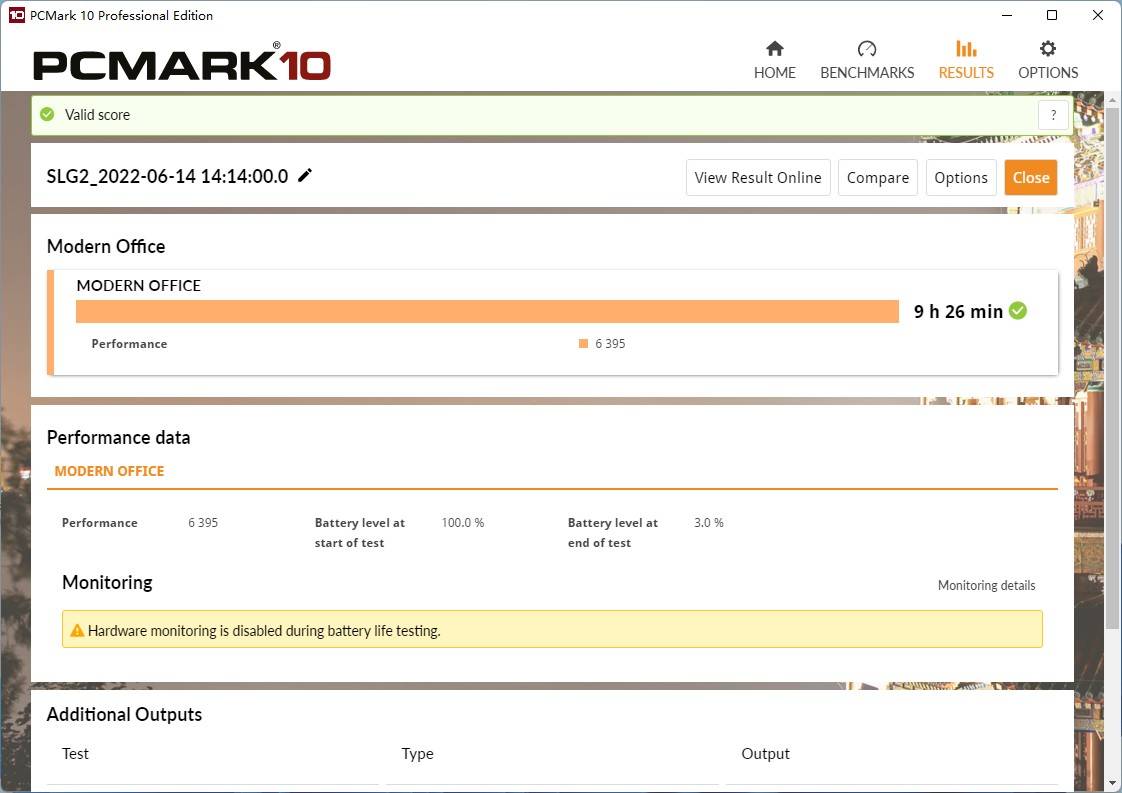Click the warning triangle icon in monitoring notice
Image resolution: width=1122 pixels, height=793 pixels.
click(77, 631)
